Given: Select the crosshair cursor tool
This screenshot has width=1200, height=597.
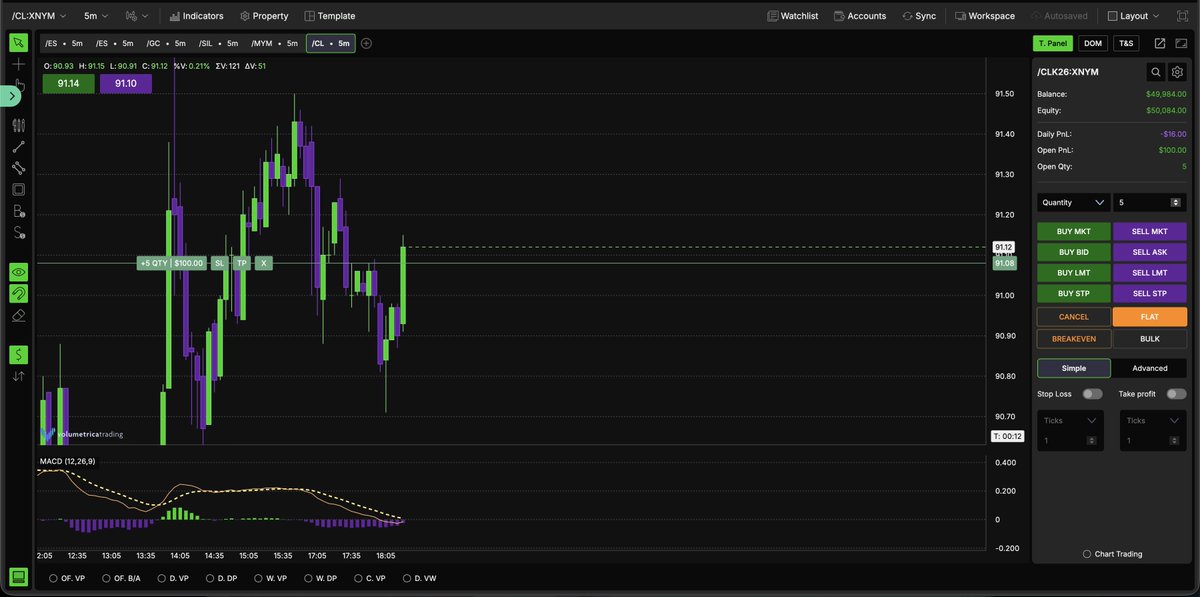Looking at the screenshot, I should pyautogui.click(x=18, y=64).
